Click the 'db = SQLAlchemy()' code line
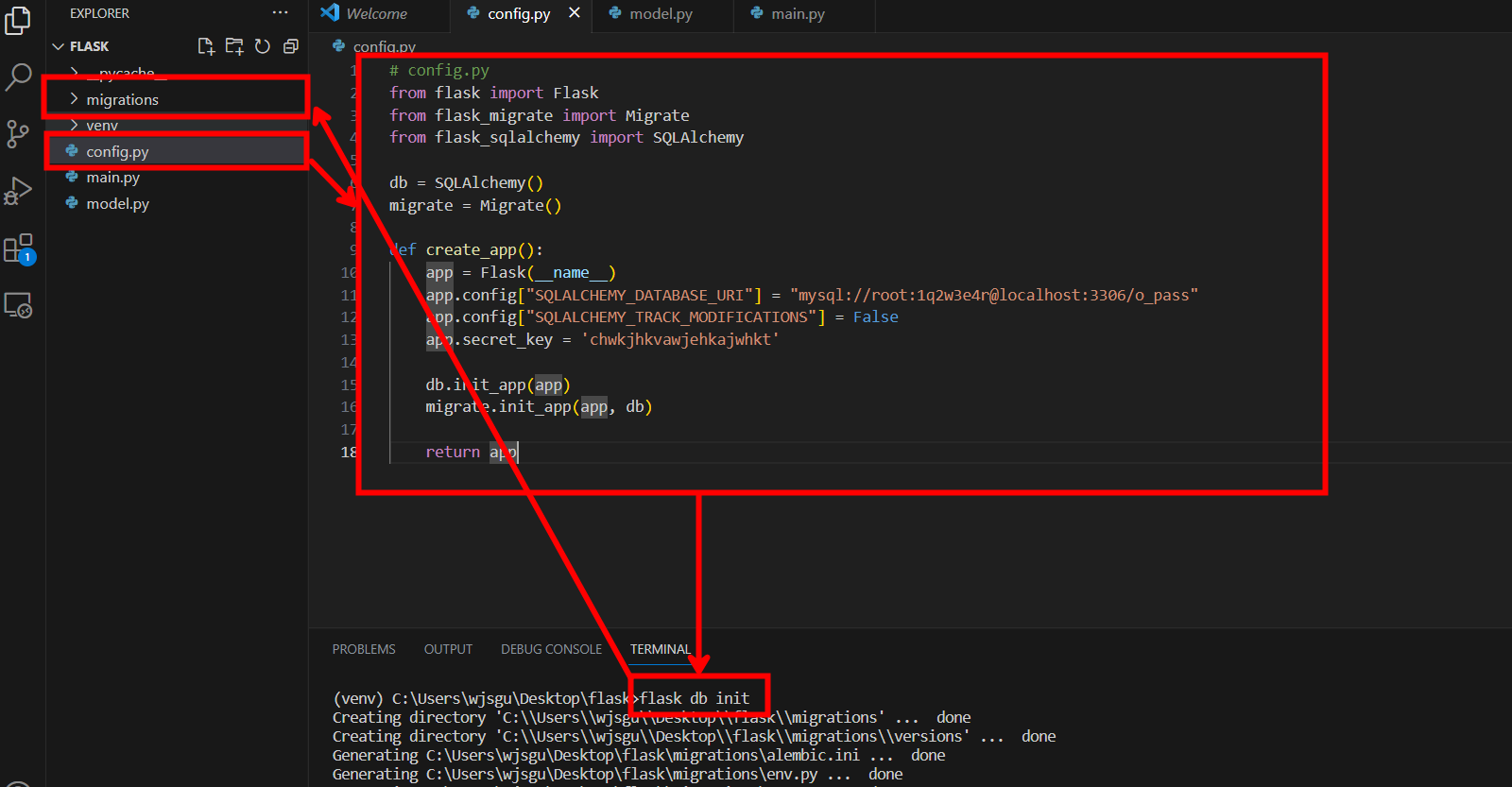 [466, 182]
